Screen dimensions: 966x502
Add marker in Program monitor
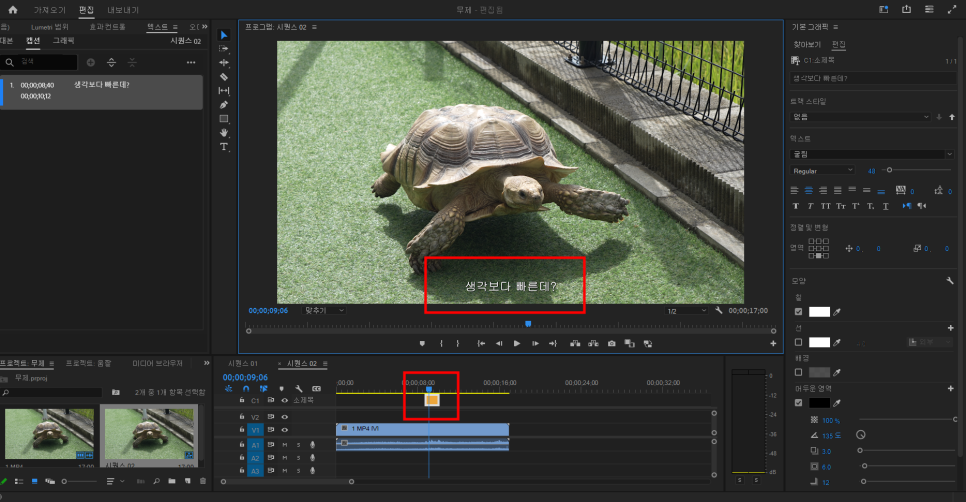click(422, 344)
